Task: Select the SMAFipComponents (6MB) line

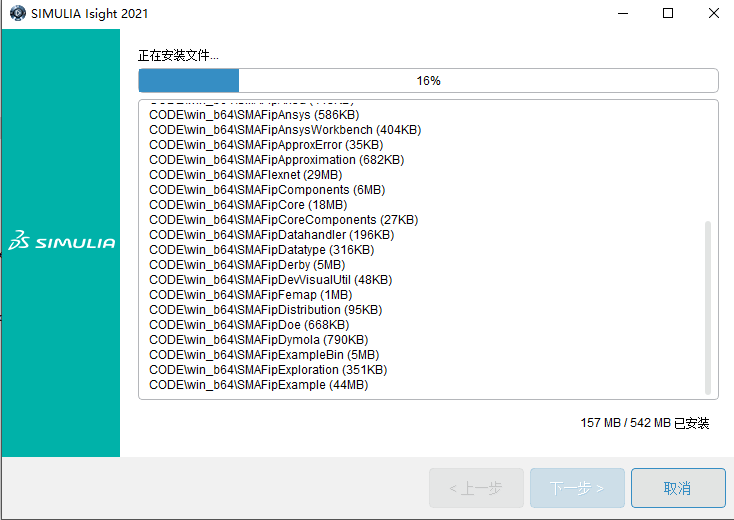Action: [267, 190]
